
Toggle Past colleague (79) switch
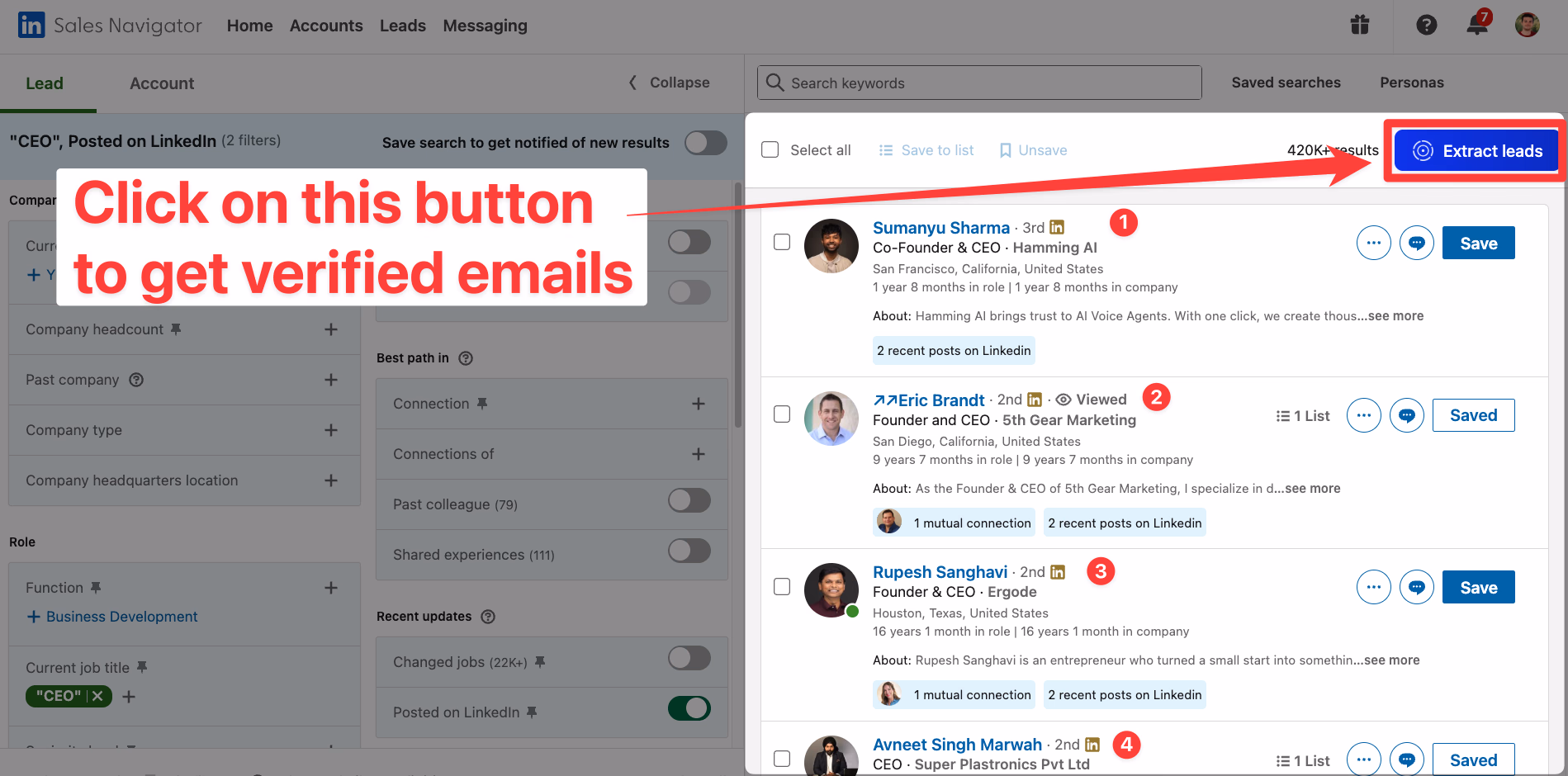coord(689,500)
